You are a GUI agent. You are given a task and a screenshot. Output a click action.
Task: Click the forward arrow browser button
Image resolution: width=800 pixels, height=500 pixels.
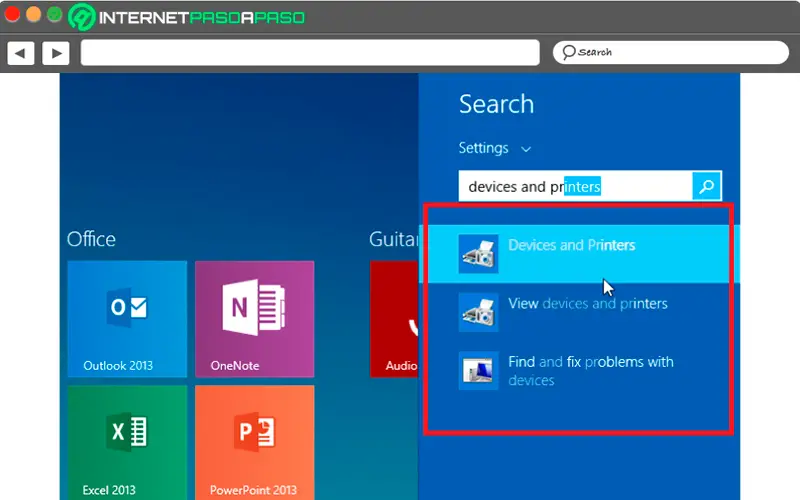click(56, 53)
